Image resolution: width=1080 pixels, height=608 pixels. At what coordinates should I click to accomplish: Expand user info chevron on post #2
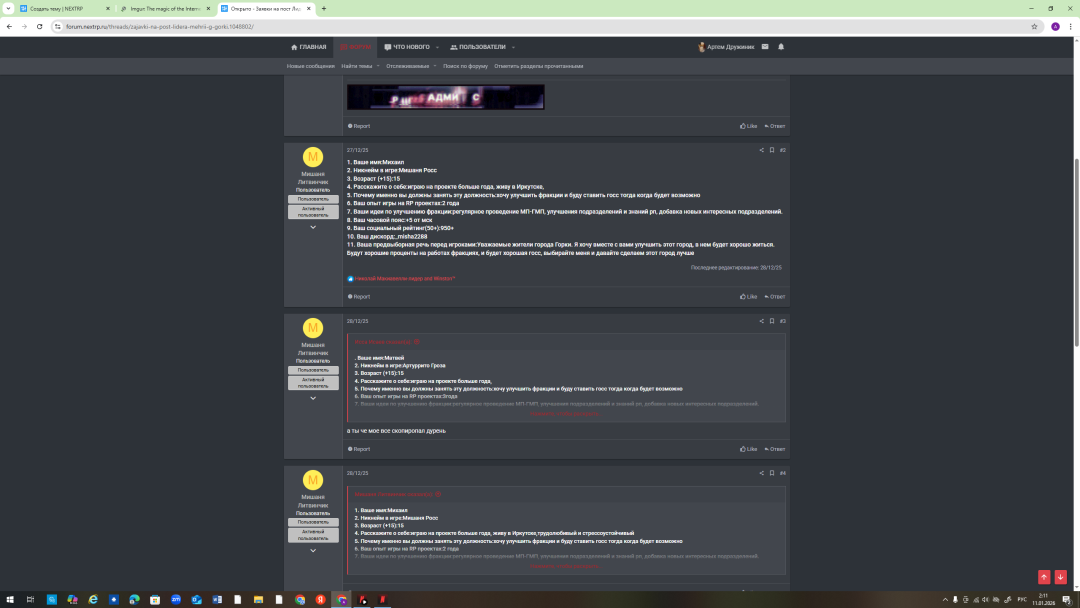pos(313,227)
